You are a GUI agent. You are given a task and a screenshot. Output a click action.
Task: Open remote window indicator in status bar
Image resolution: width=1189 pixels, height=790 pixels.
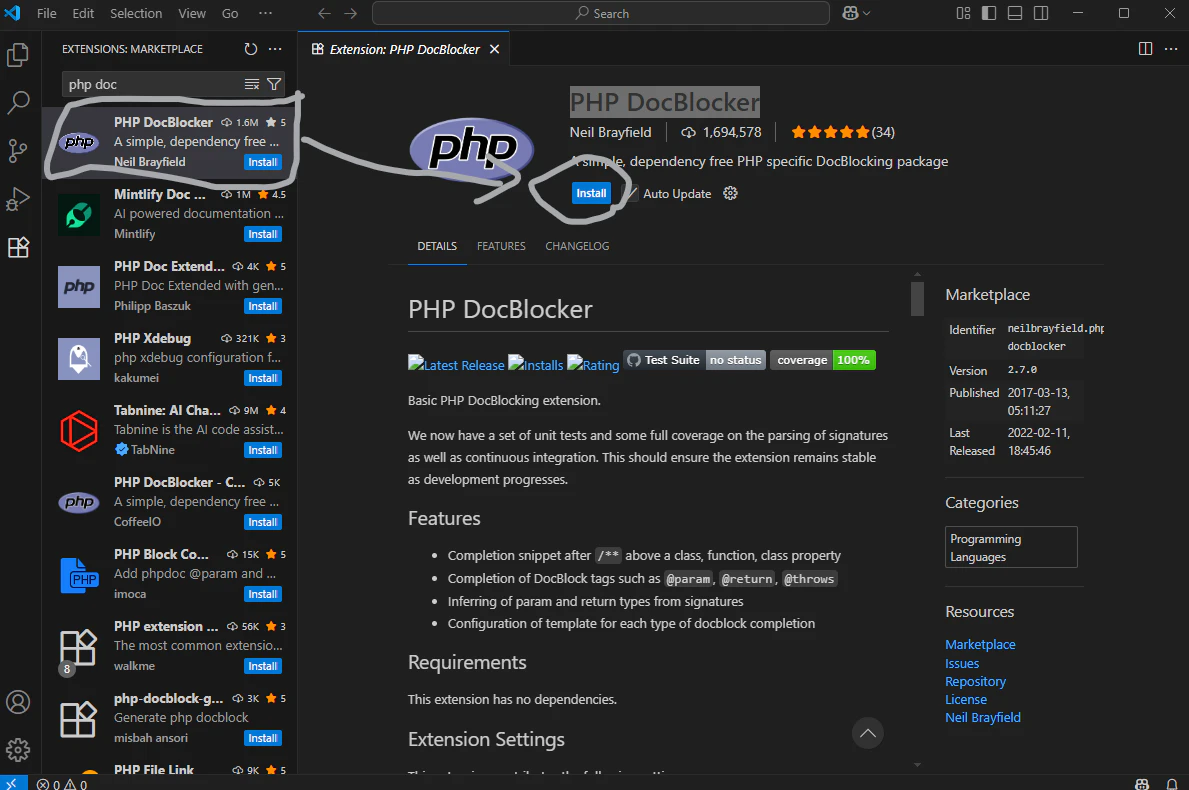pos(13,783)
